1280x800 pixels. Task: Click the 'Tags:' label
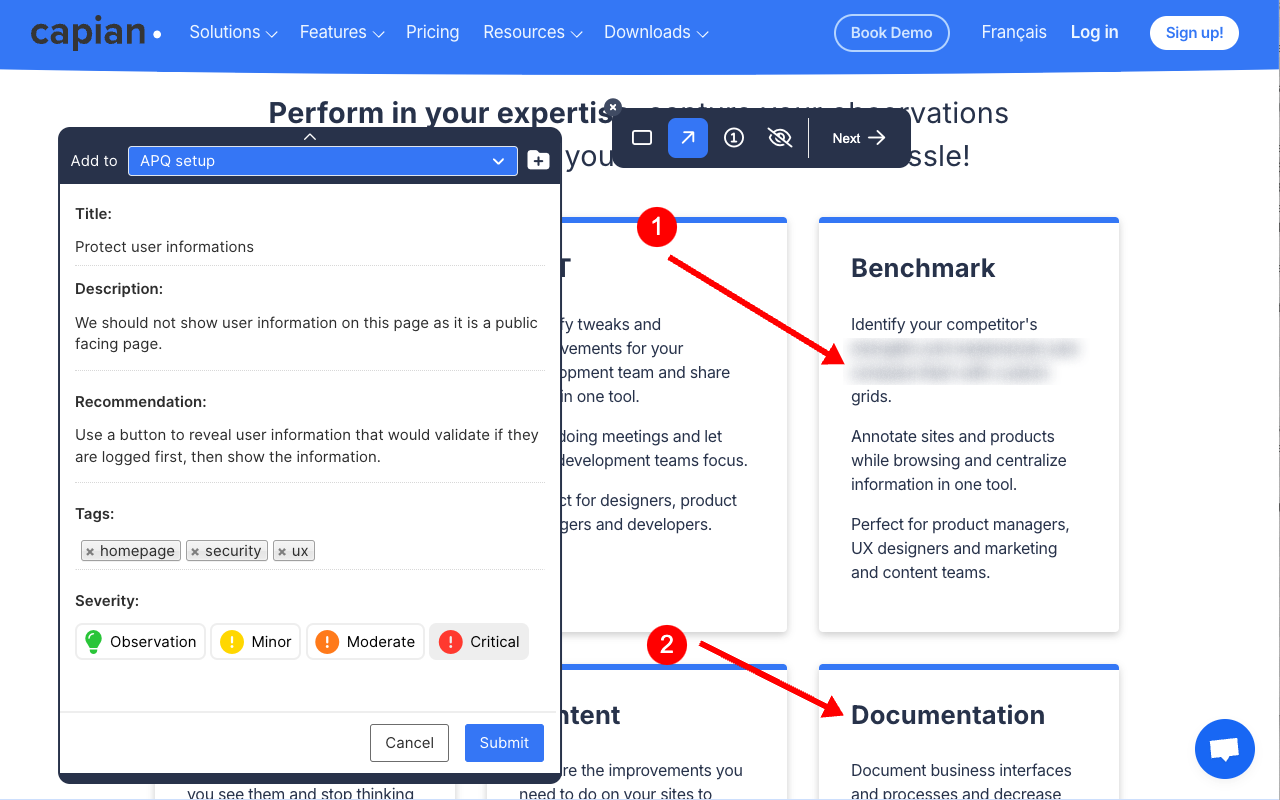95,514
